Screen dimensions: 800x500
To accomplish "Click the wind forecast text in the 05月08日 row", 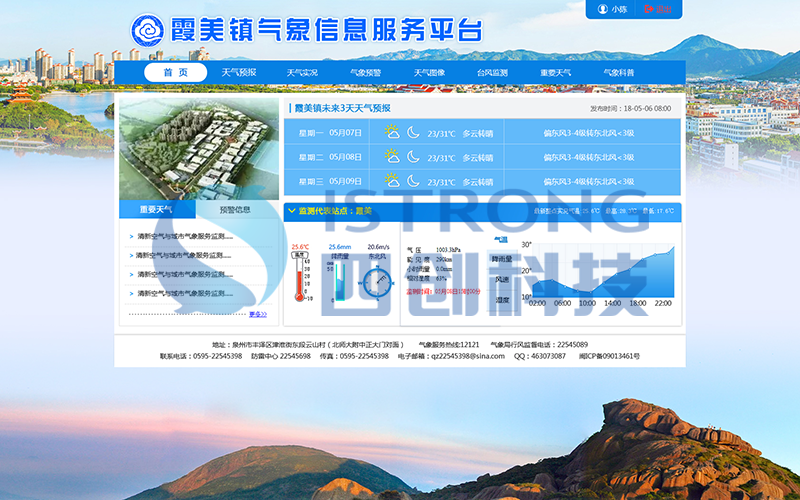I will (x=589, y=157).
